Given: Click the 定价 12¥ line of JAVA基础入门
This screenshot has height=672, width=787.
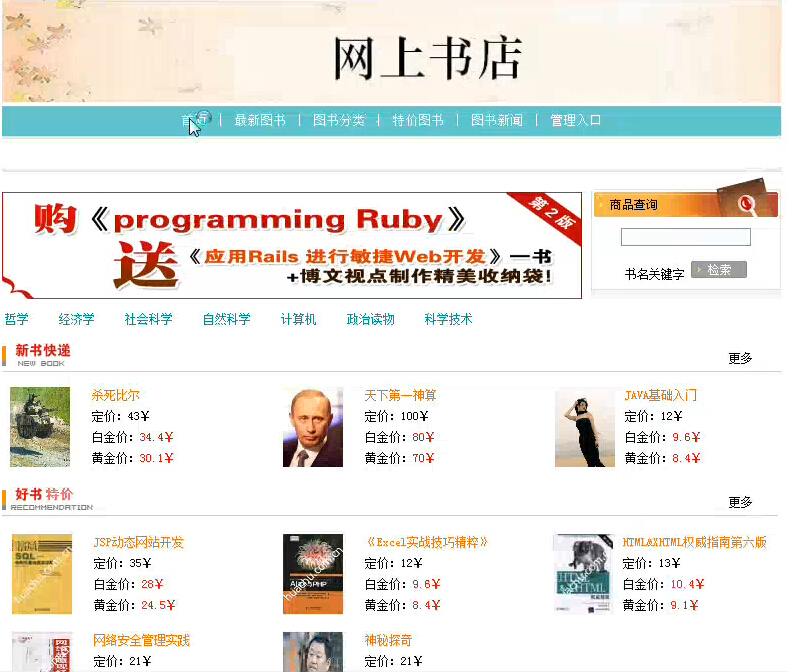Looking at the screenshot, I should pyautogui.click(x=653, y=416).
